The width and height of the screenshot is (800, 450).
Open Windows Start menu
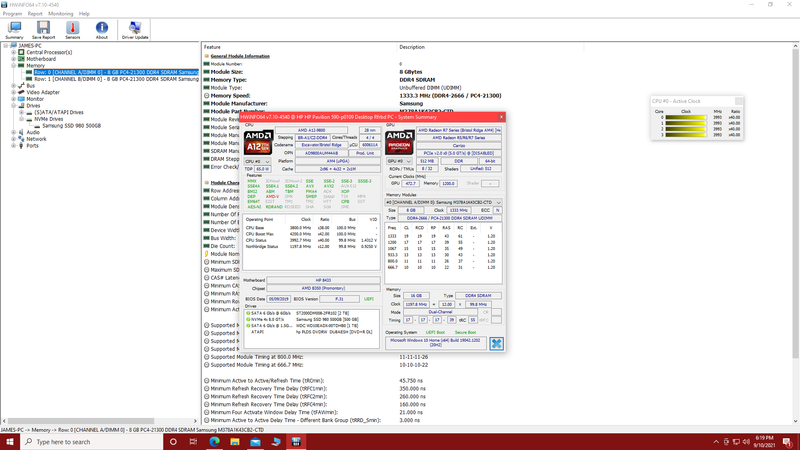click(x=10, y=442)
